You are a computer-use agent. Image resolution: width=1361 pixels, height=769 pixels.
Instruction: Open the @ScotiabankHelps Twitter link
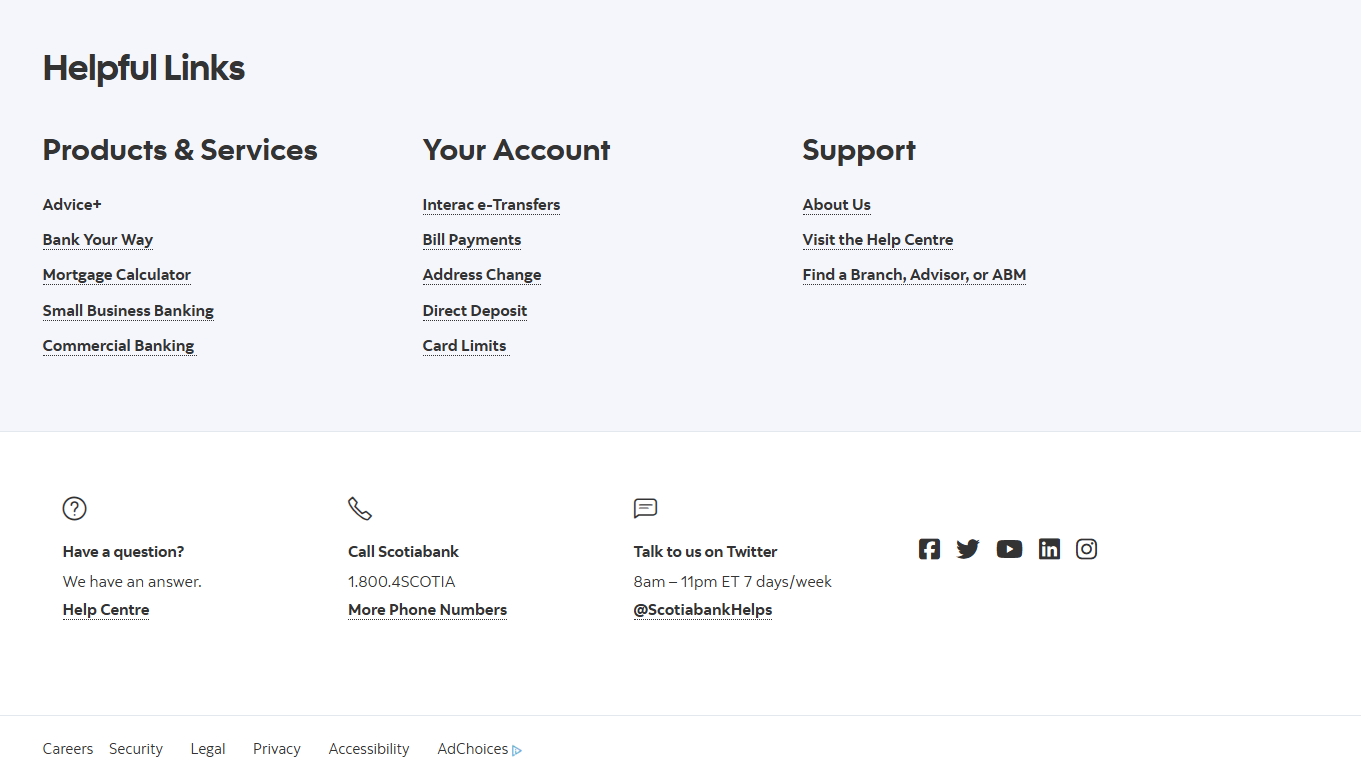pos(703,610)
